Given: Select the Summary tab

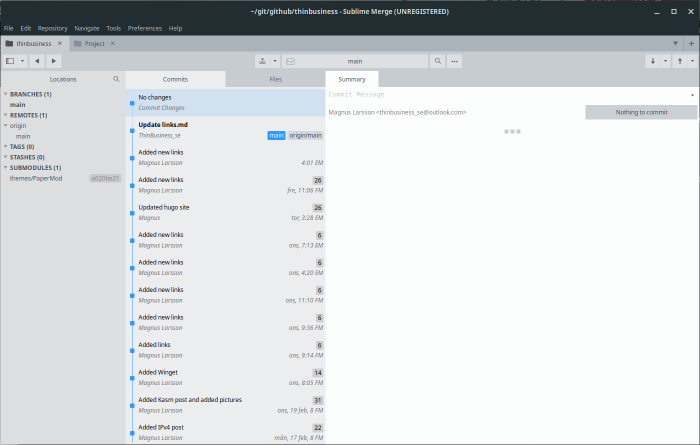Looking at the screenshot, I should tap(352, 79).
